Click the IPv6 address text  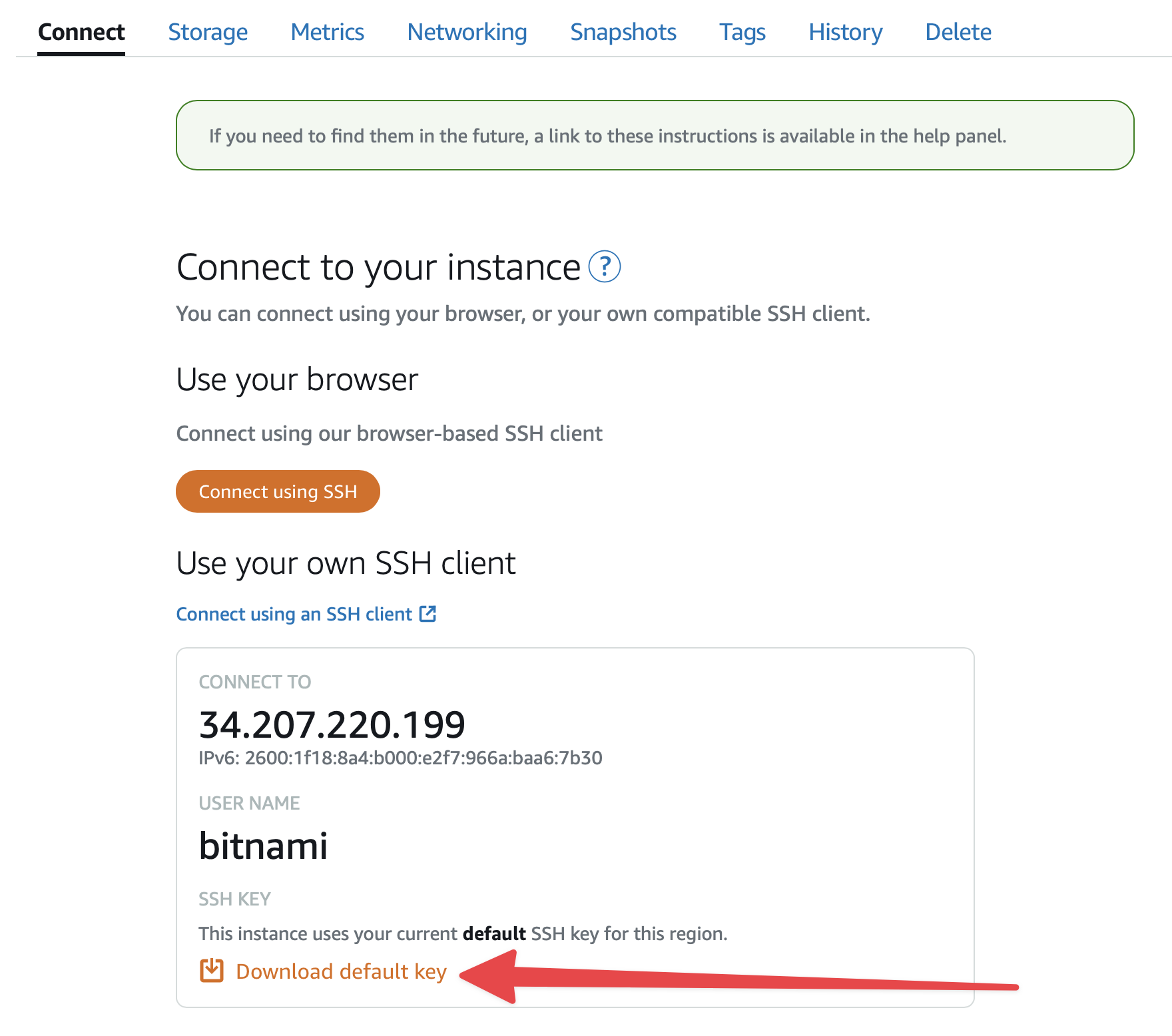[400, 758]
